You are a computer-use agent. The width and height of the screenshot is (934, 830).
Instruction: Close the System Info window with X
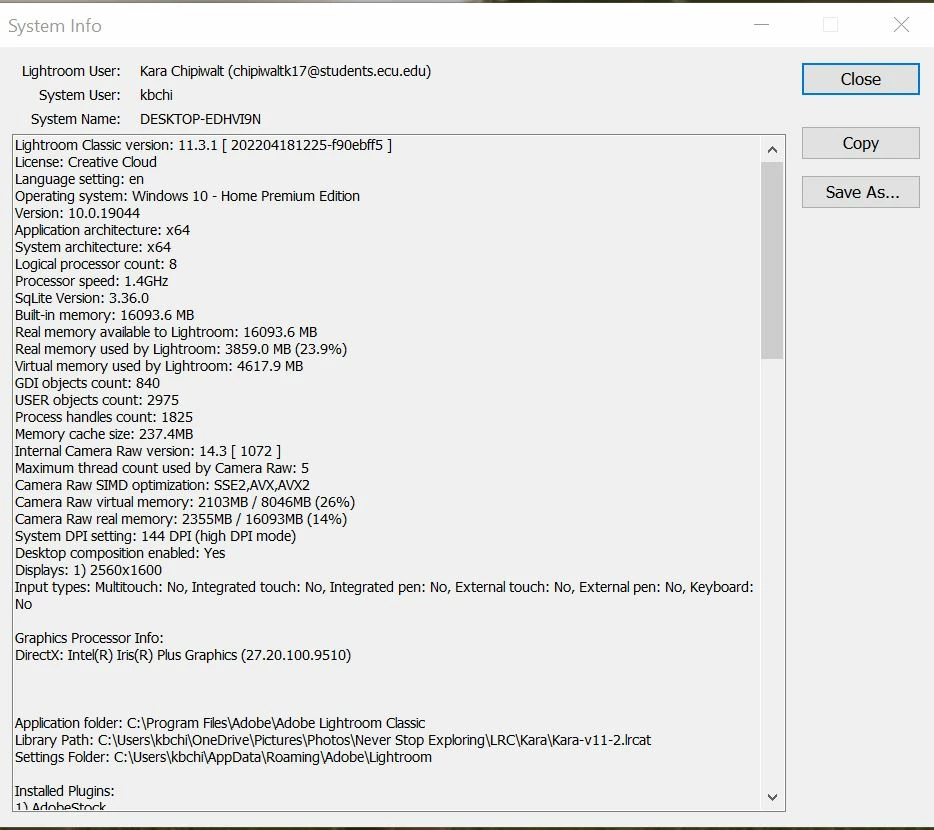pyautogui.click(x=901, y=24)
